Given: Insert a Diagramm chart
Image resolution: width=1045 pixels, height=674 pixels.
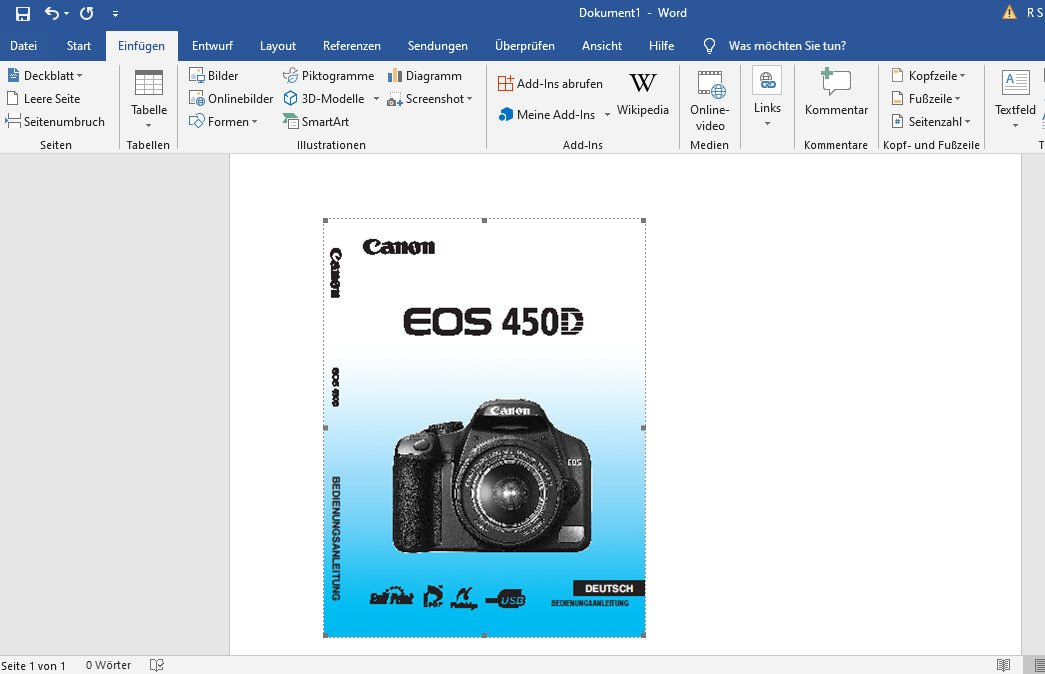Looking at the screenshot, I should point(427,74).
